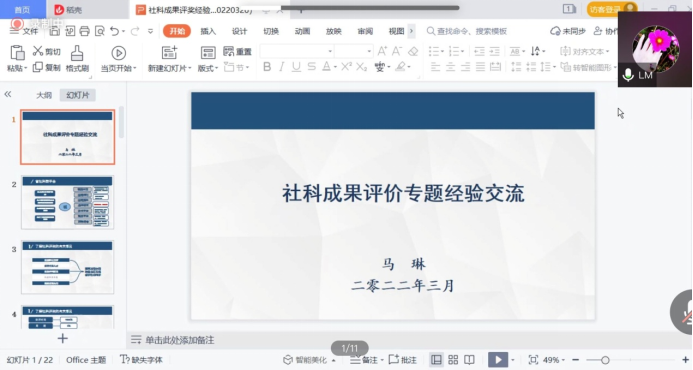Viewport: 693px width, 370px height.
Task: Switch to slide sorter grid view icon
Action: [453, 360]
